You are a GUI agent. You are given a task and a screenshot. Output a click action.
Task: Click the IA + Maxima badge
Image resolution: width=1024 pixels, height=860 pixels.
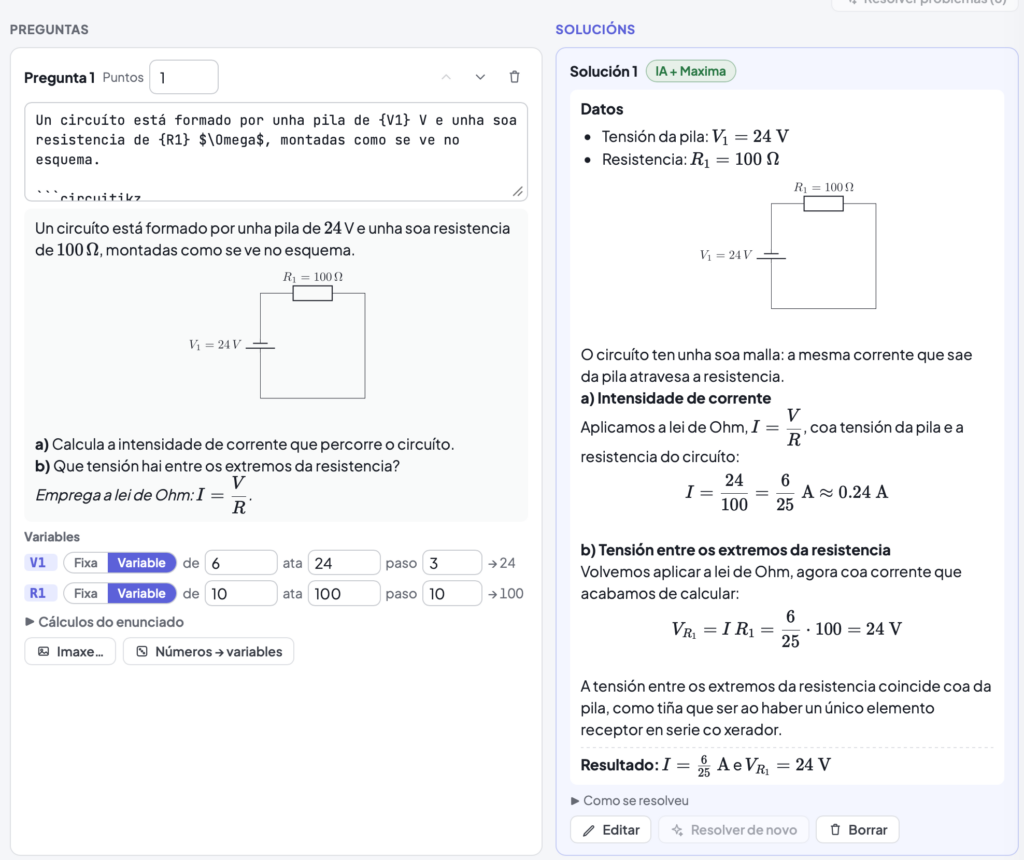pyautogui.click(x=690, y=71)
